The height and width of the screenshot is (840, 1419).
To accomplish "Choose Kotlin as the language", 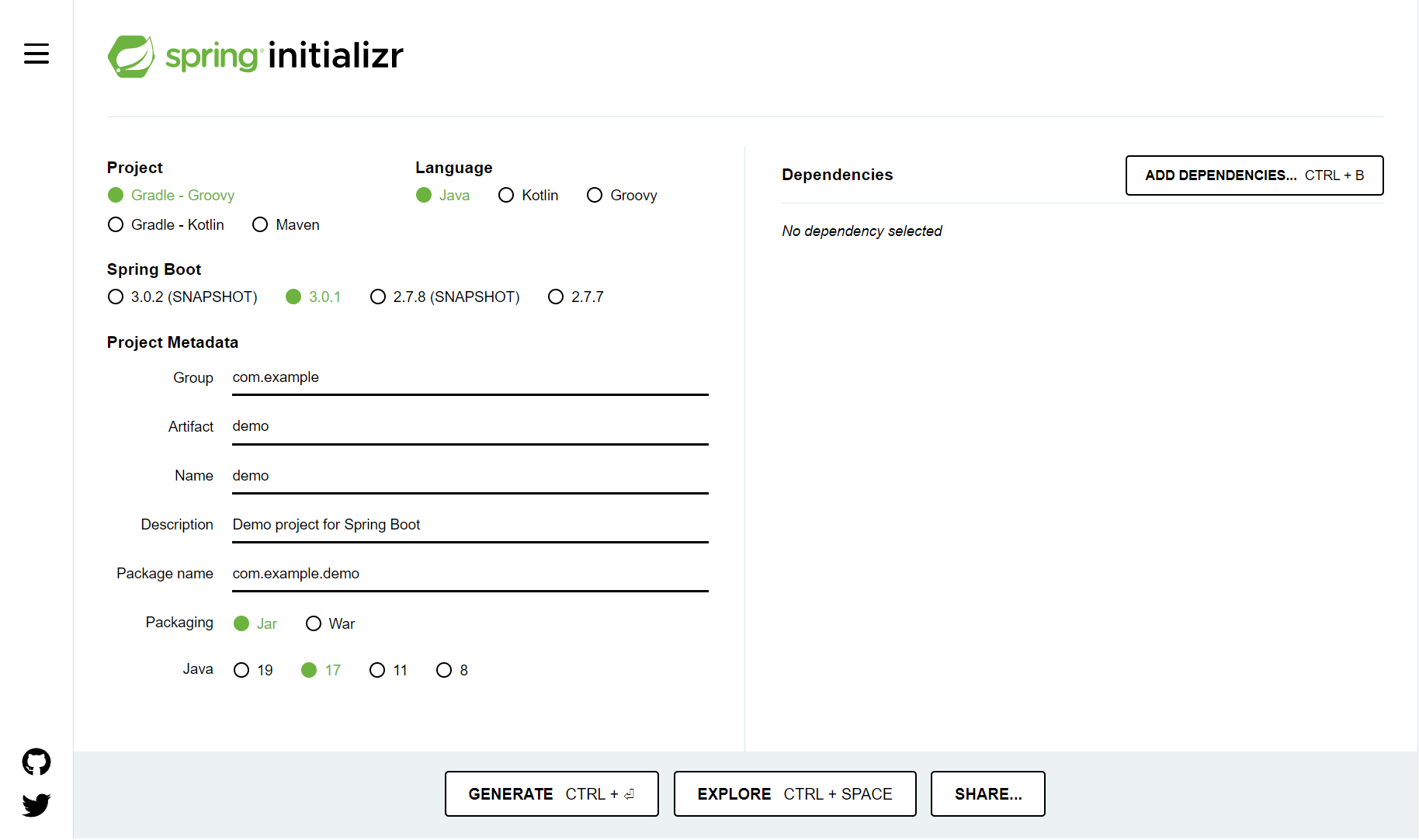I will [528, 195].
